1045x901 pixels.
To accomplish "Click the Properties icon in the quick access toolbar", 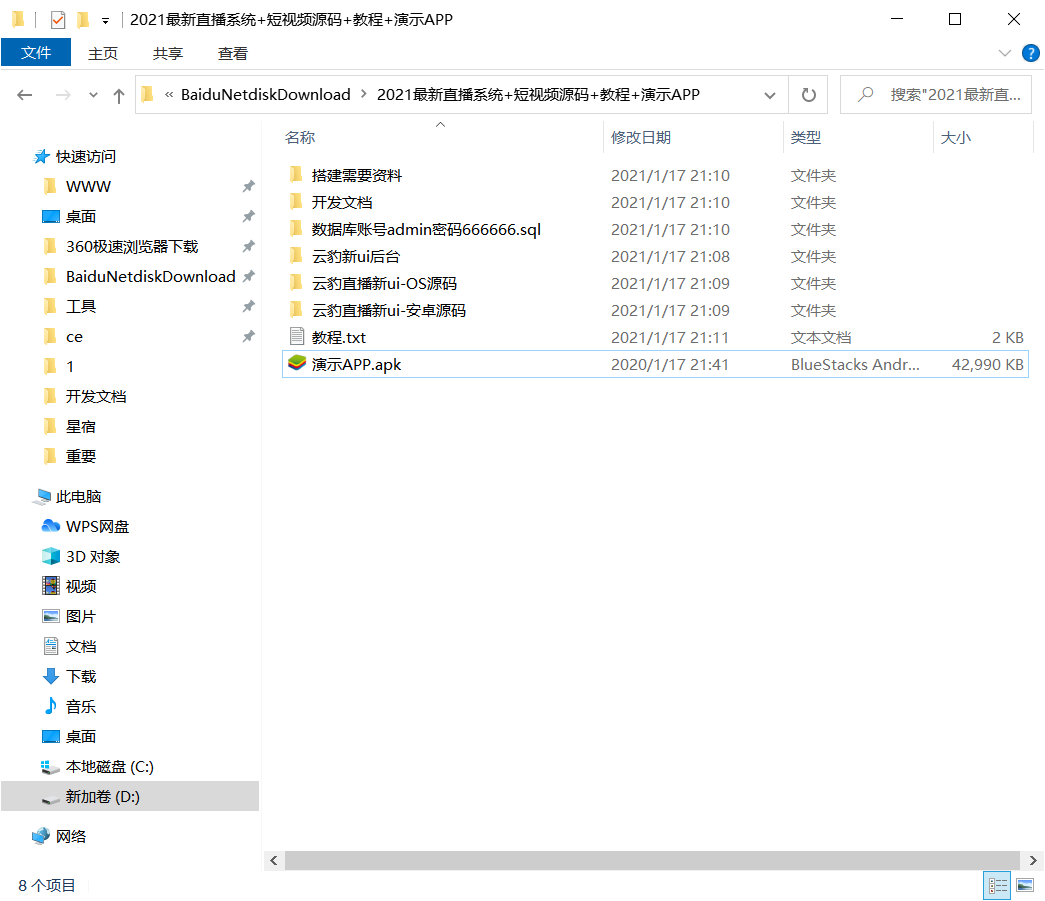I will tap(58, 19).
